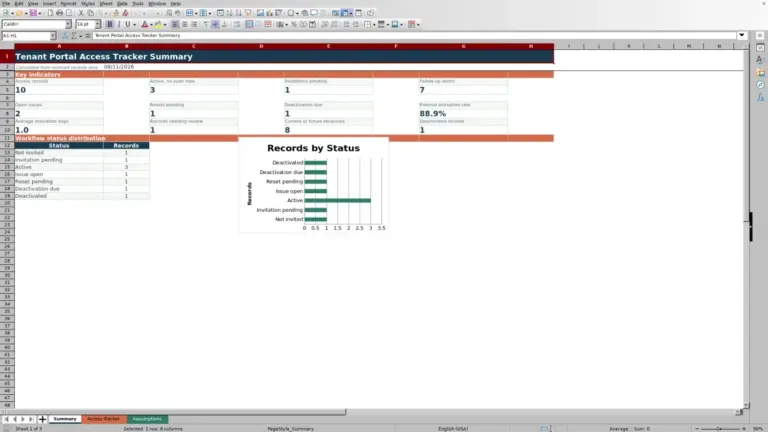Toggle Align Right horizontal alignment
The height and width of the screenshot is (432, 768).
pos(194,24)
